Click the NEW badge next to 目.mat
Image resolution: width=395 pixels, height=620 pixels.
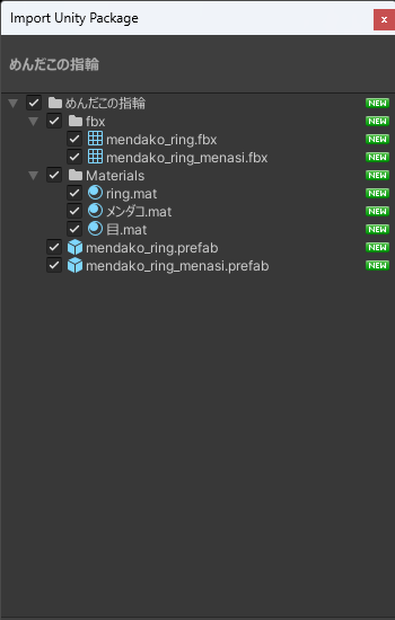pos(377,229)
